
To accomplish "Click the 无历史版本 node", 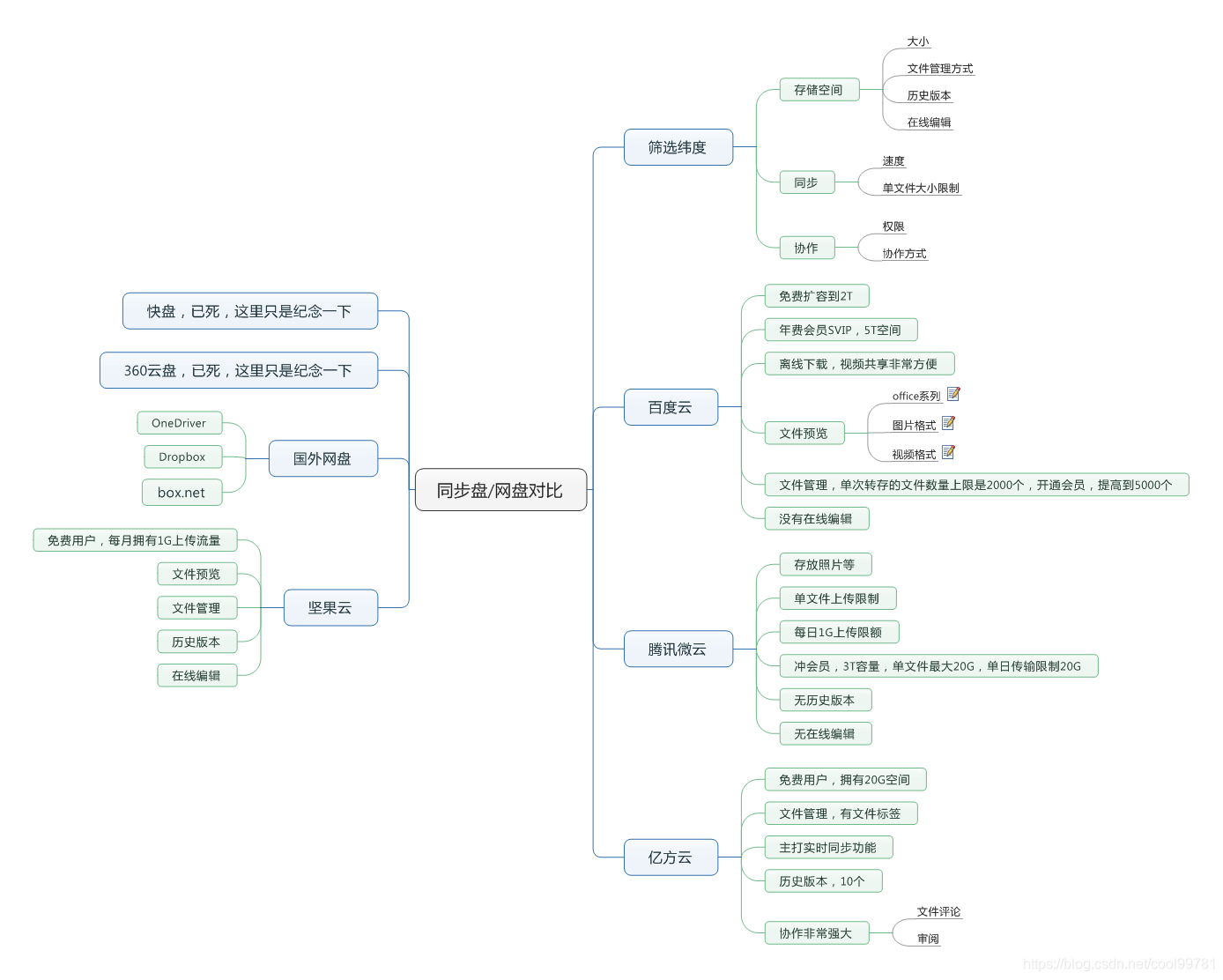I will point(826,700).
